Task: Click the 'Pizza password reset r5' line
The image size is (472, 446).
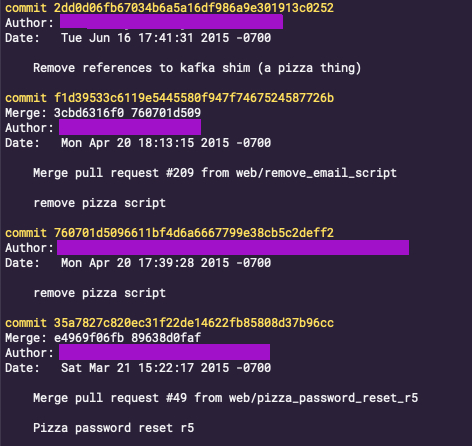Action: [113, 428]
